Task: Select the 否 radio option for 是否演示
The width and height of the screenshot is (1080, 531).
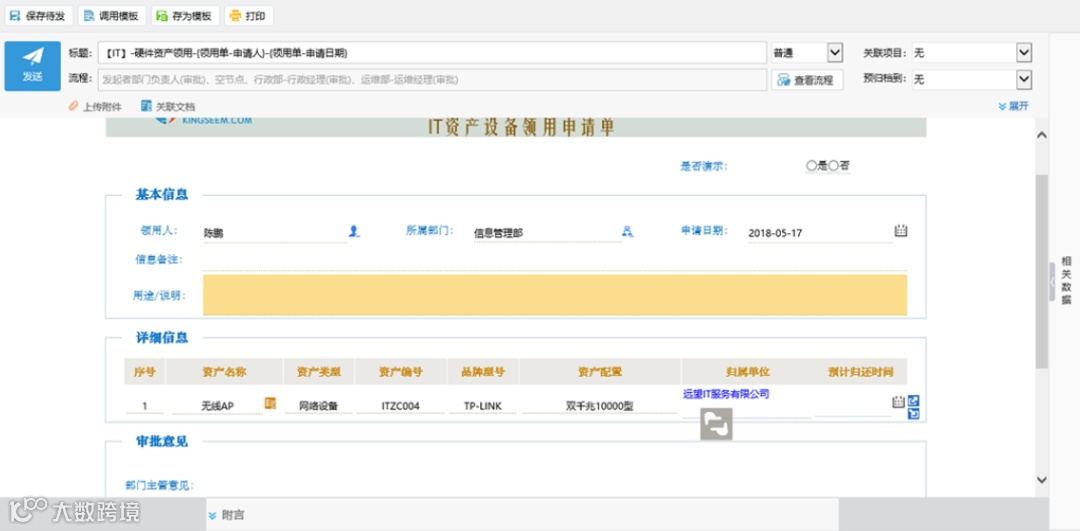Action: coord(833,165)
